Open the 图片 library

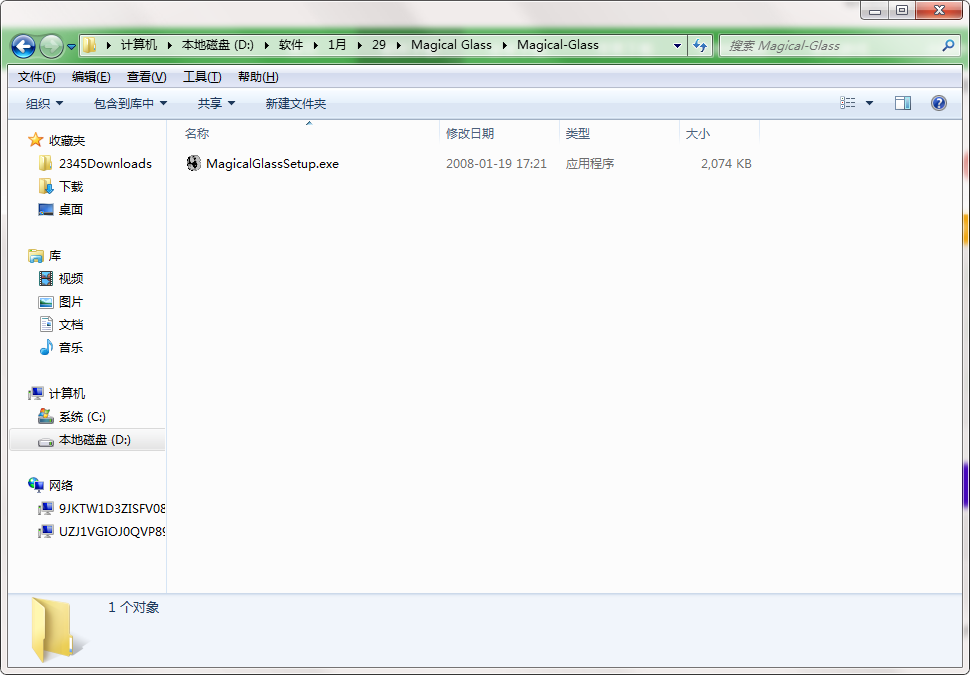[x=71, y=302]
